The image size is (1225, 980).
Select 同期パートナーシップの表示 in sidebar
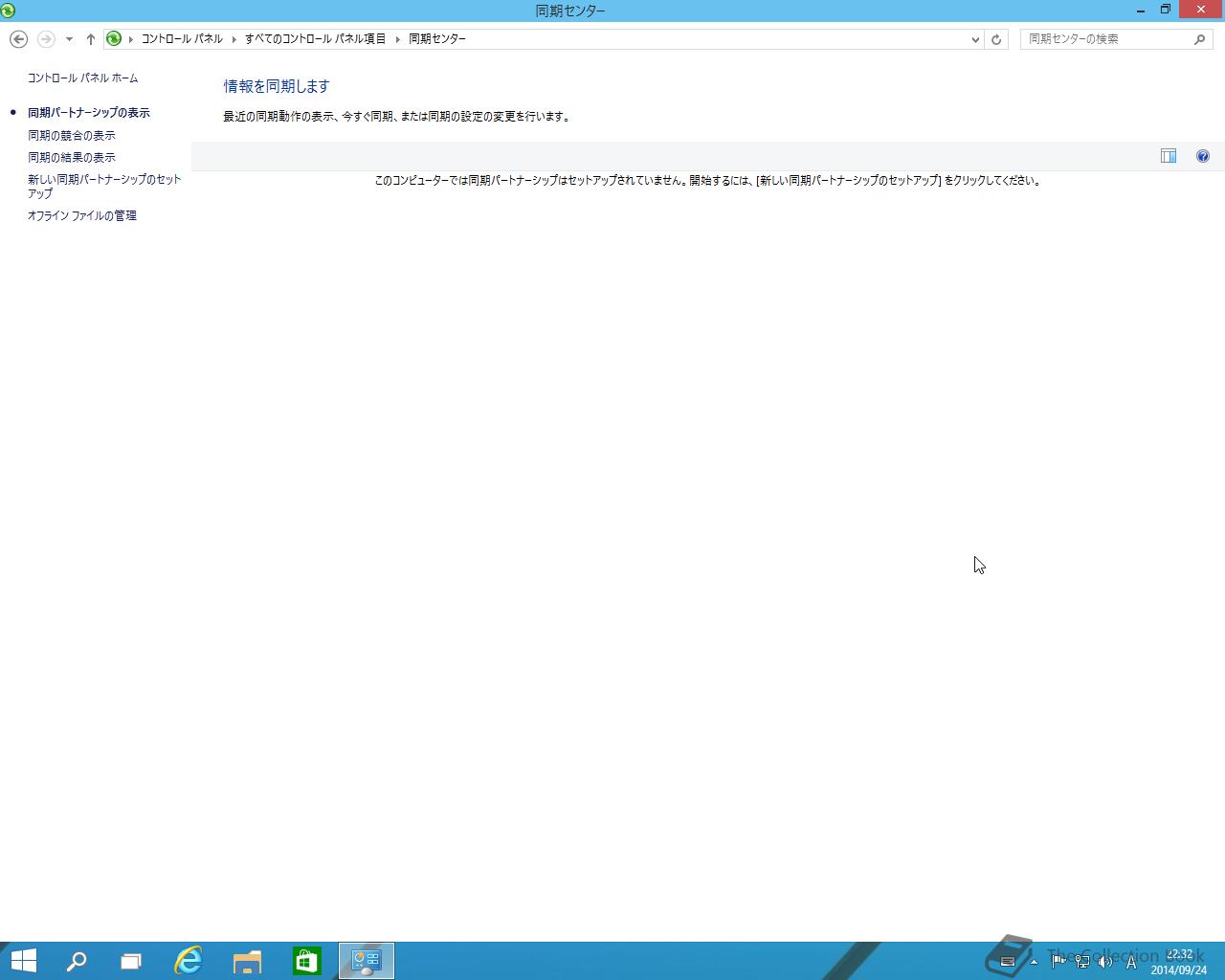[89, 113]
